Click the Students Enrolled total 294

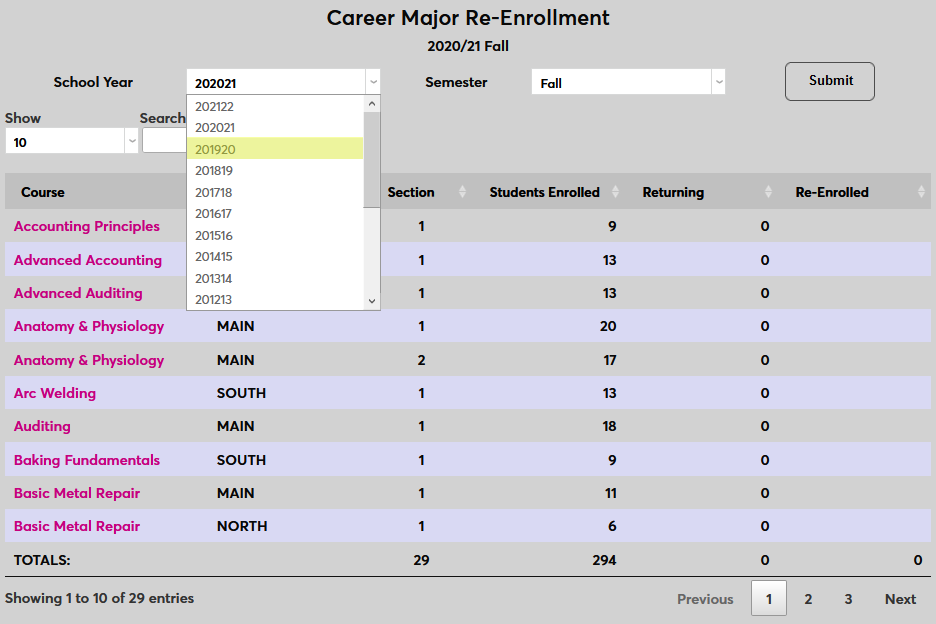tap(604, 560)
